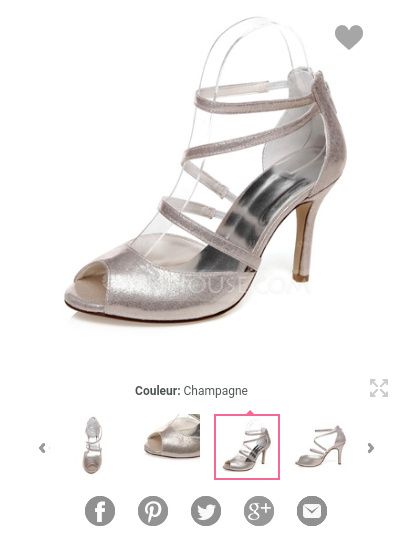Share product on Facebook
This screenshot has width=406, height=548.
pyautogui.click(x=100, y=511)
